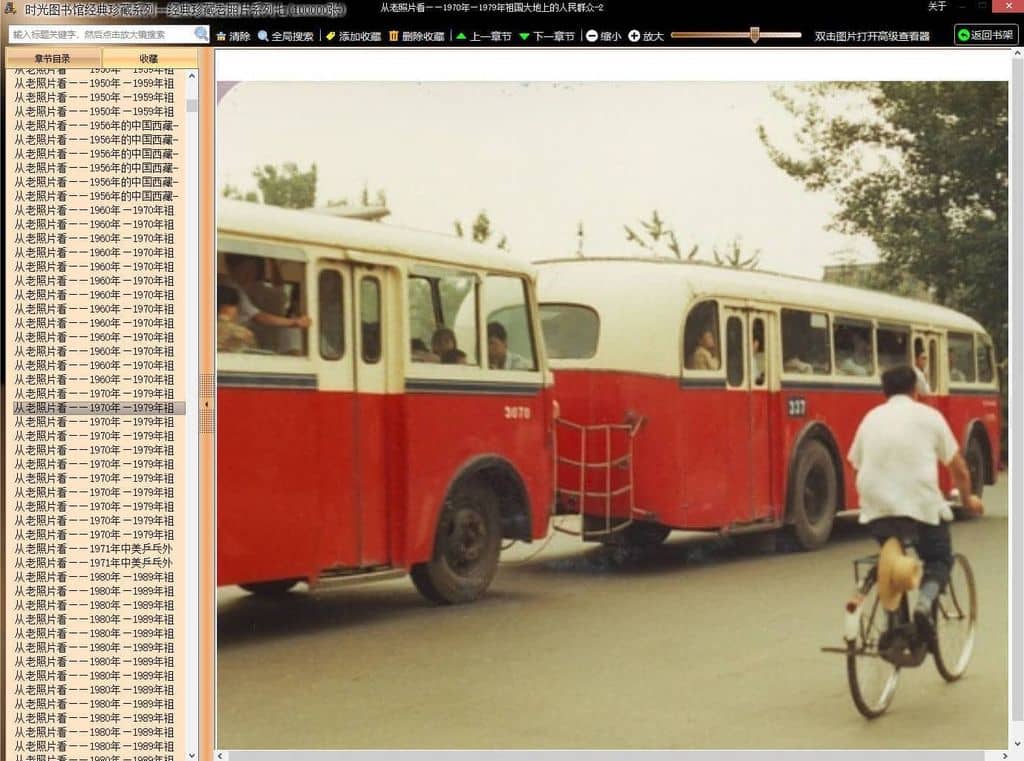Open 全局搜索 global search
The height and width of the screenshot is (761, 1024).
pos(285,36)
